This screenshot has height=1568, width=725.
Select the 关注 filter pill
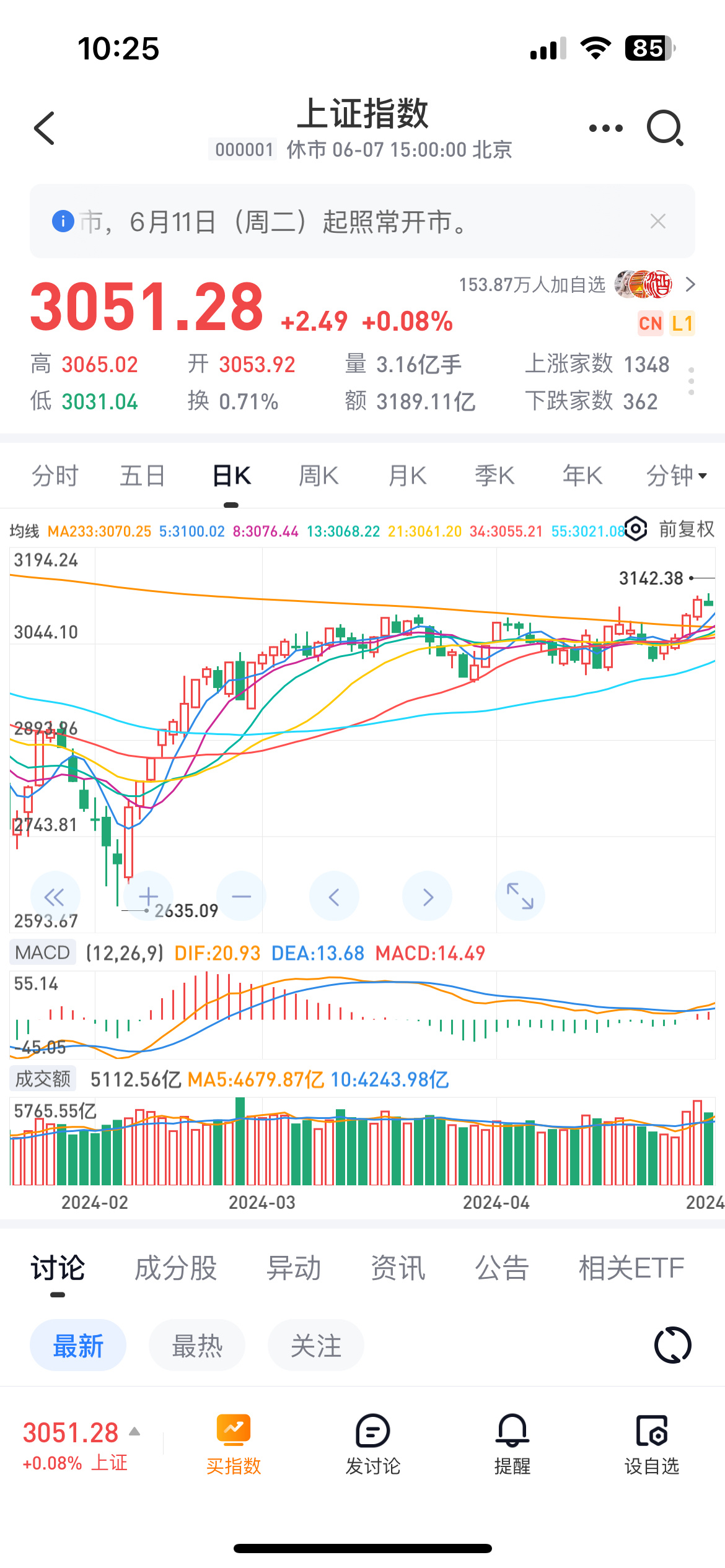[x=316, y=1346]
